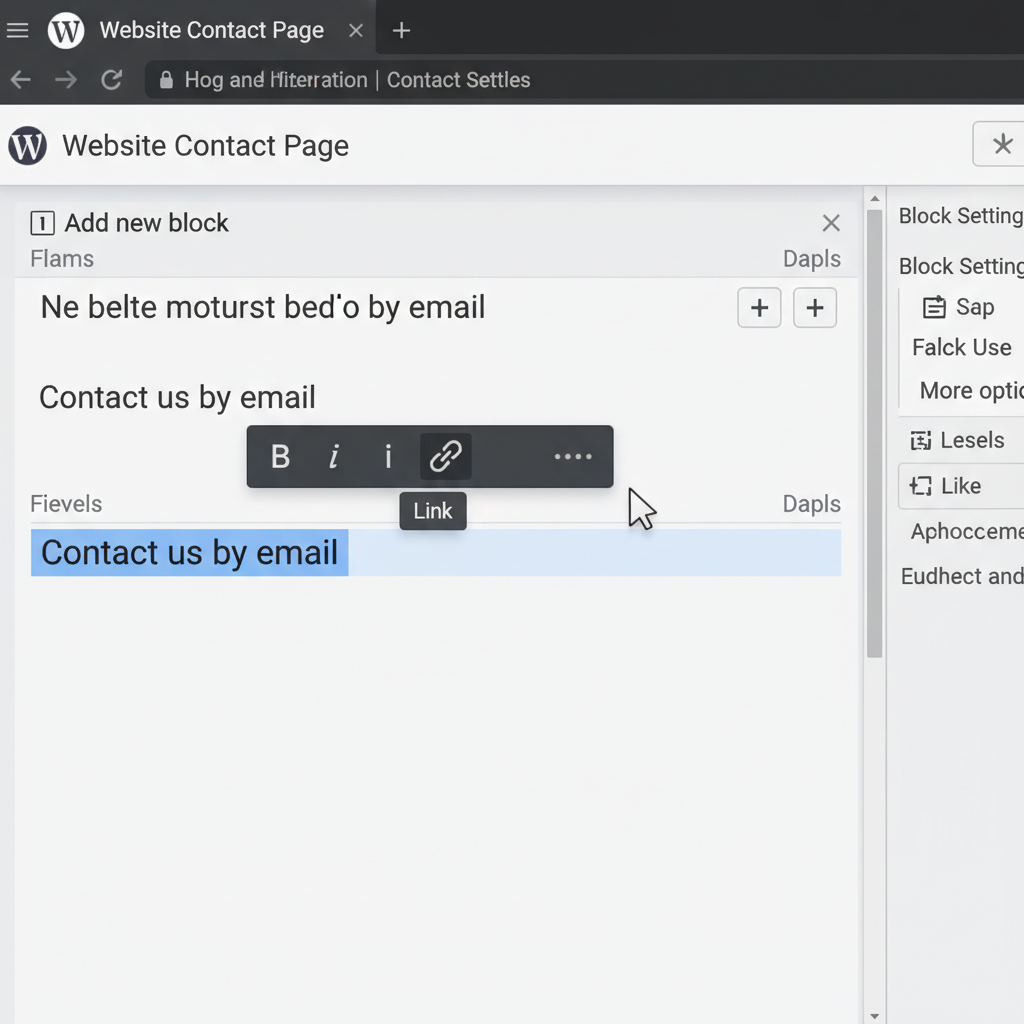Open a new browser tab
Screen dimensions: 1024x1024
coord(401,30)
